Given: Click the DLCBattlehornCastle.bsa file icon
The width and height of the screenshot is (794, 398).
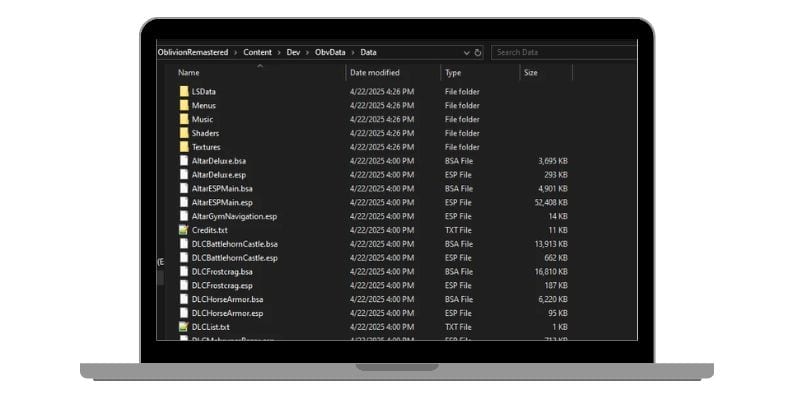Looking at the screenshot, I should click(x=184, y=244).
